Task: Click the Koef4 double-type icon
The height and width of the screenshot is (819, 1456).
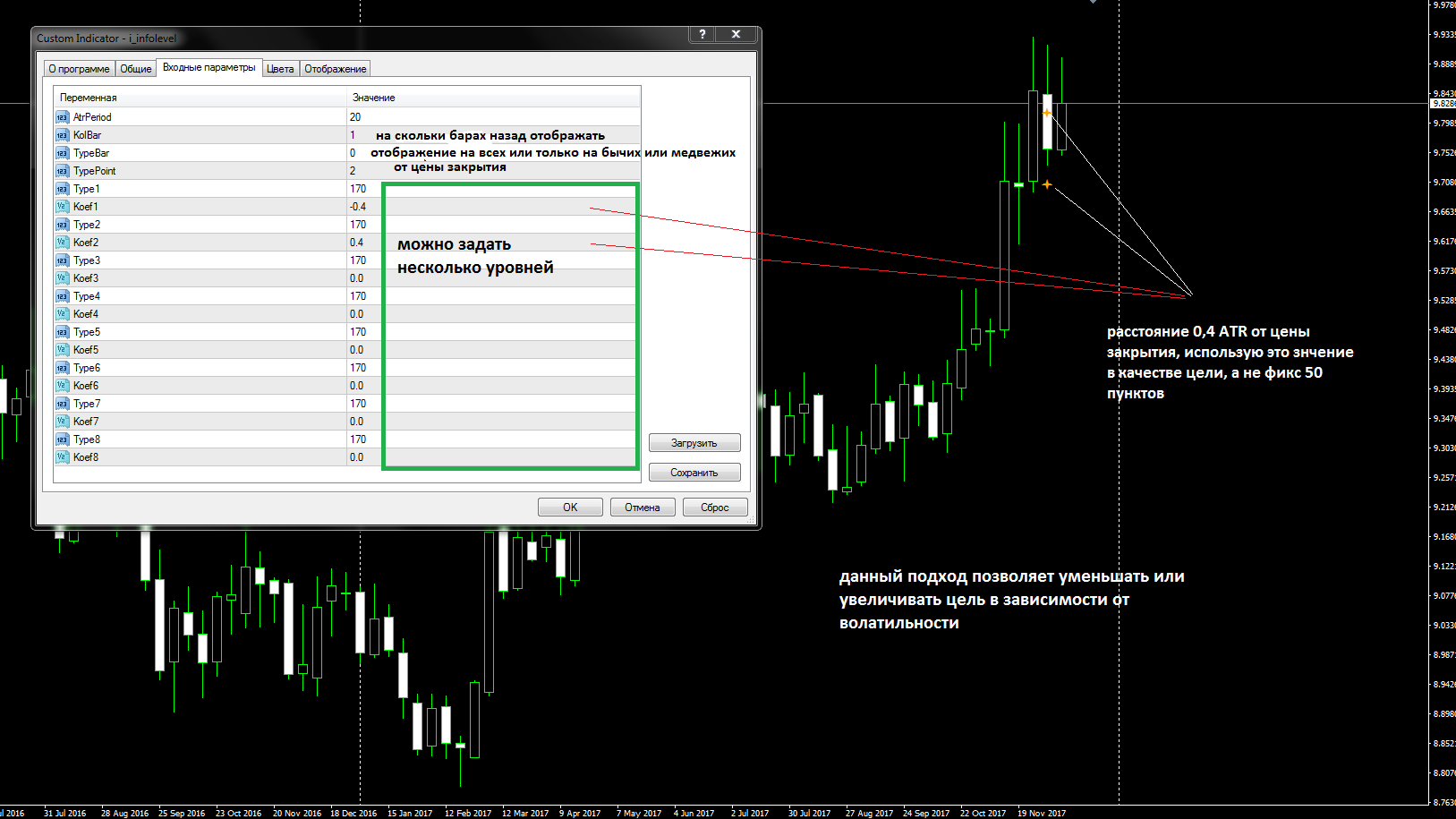Action: pyautogui.click(x=62, y=314)
